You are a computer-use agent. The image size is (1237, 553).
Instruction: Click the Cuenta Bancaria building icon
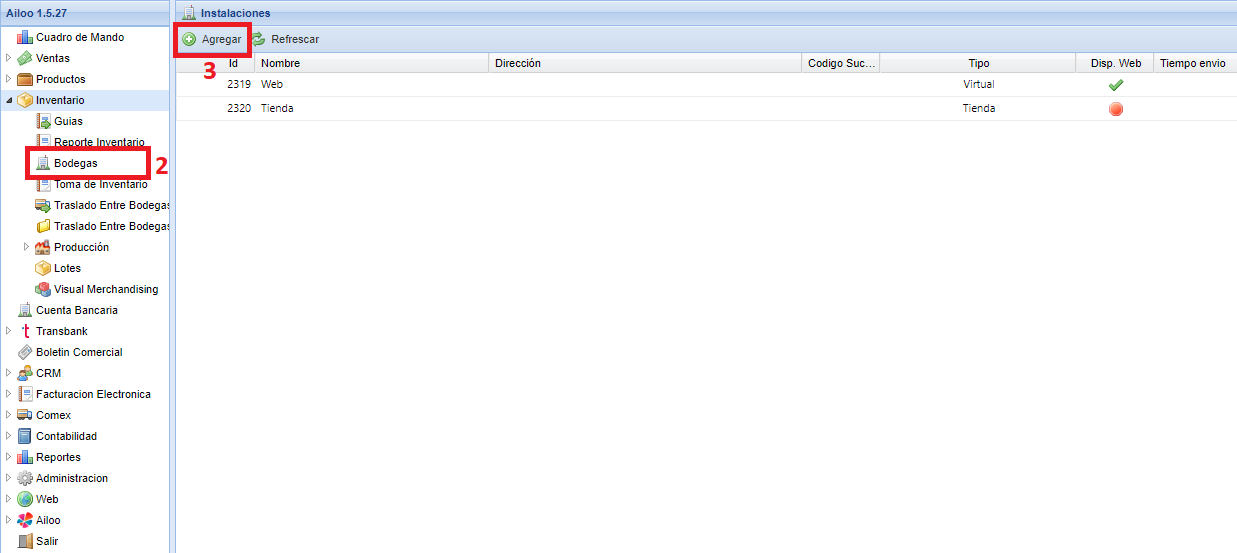pyautogui.click(x=25, y=310)
